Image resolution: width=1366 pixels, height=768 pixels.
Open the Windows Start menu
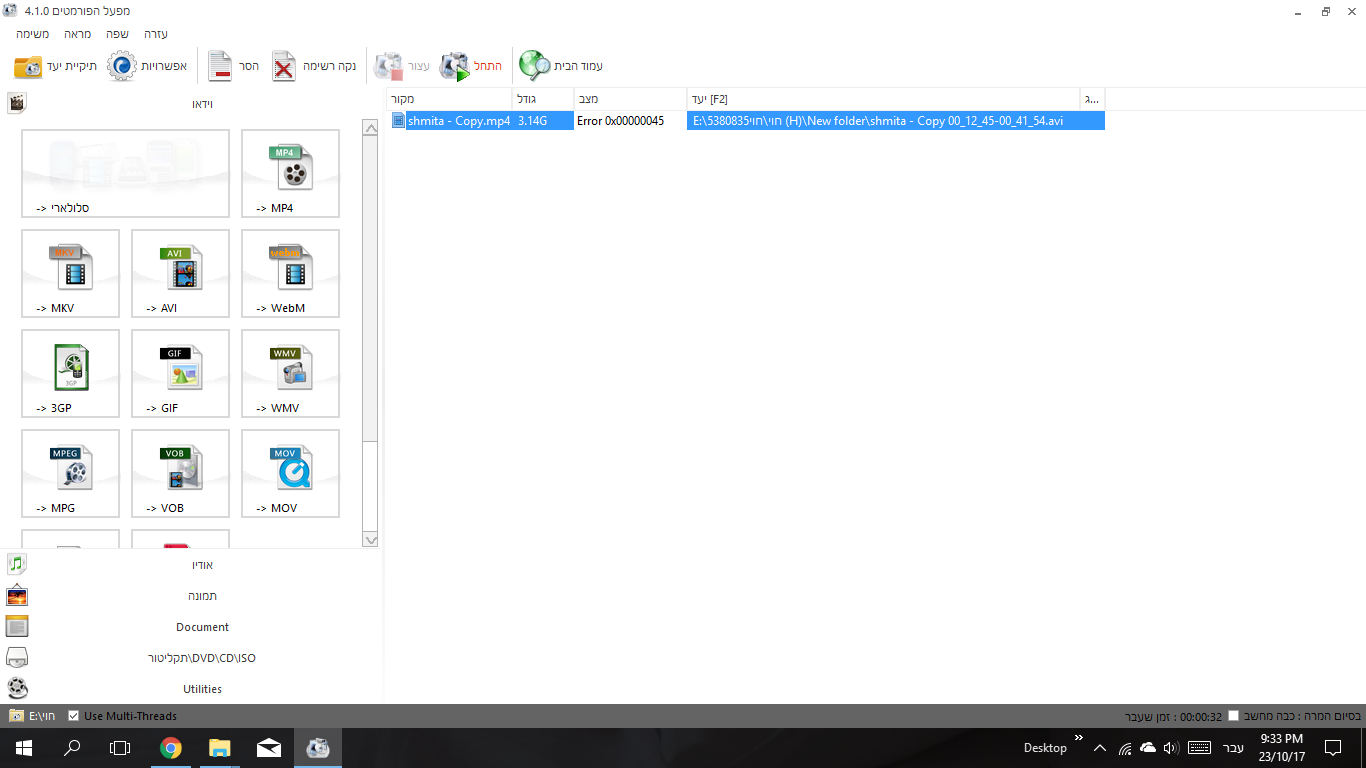(23, 748)
